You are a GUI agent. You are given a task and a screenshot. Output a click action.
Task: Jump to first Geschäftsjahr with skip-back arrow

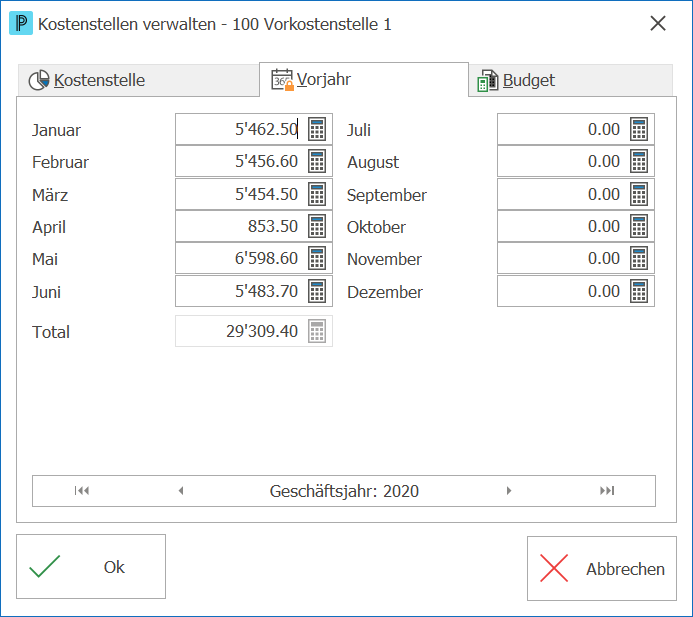pyautogui.click(x=82, y=491)
